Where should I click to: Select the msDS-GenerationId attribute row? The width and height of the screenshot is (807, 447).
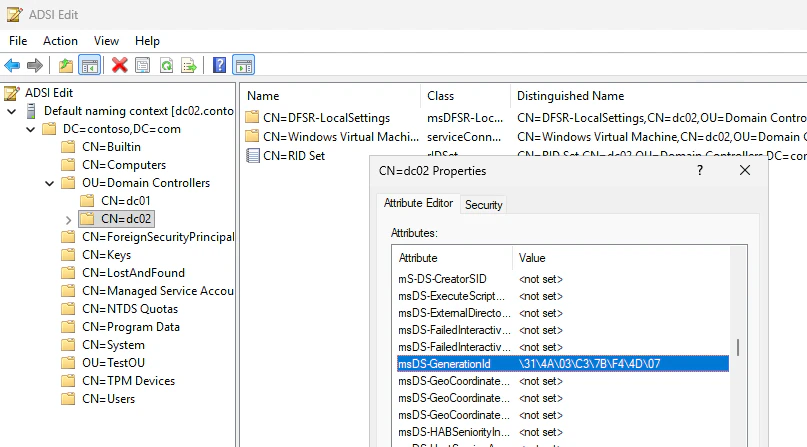point(563,364)
